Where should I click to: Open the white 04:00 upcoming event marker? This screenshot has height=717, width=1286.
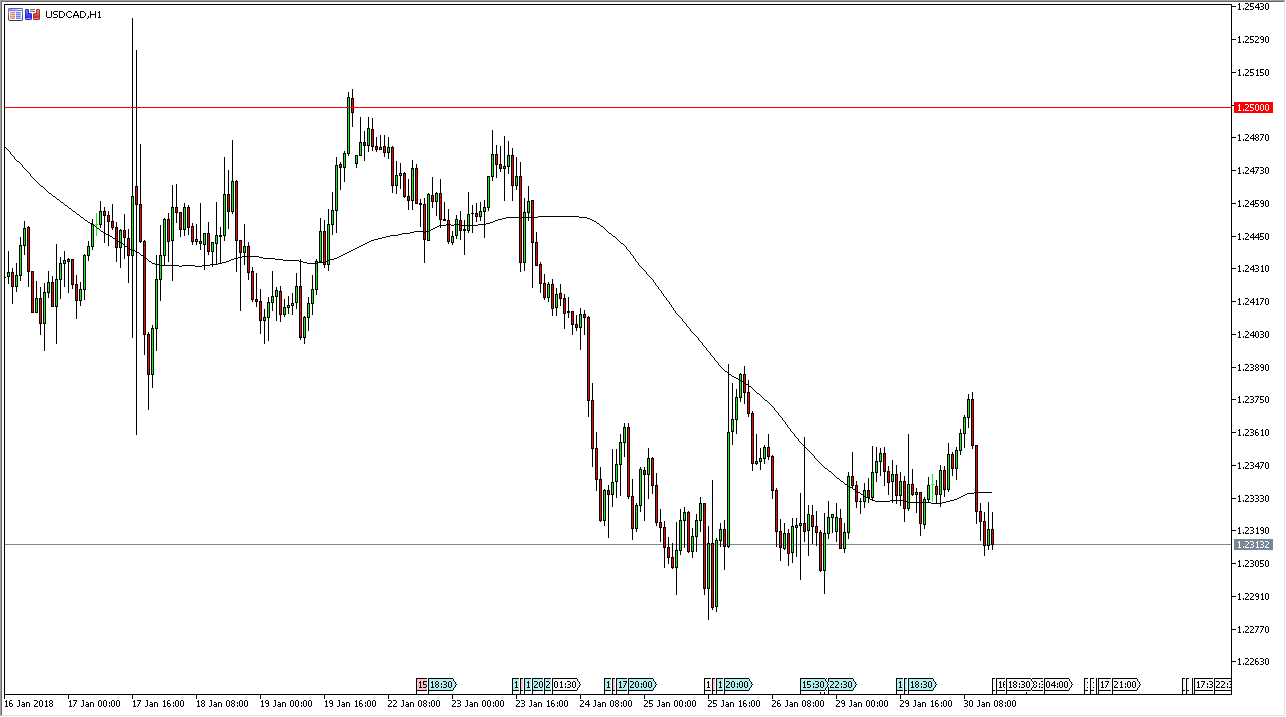click(1057, 685)
